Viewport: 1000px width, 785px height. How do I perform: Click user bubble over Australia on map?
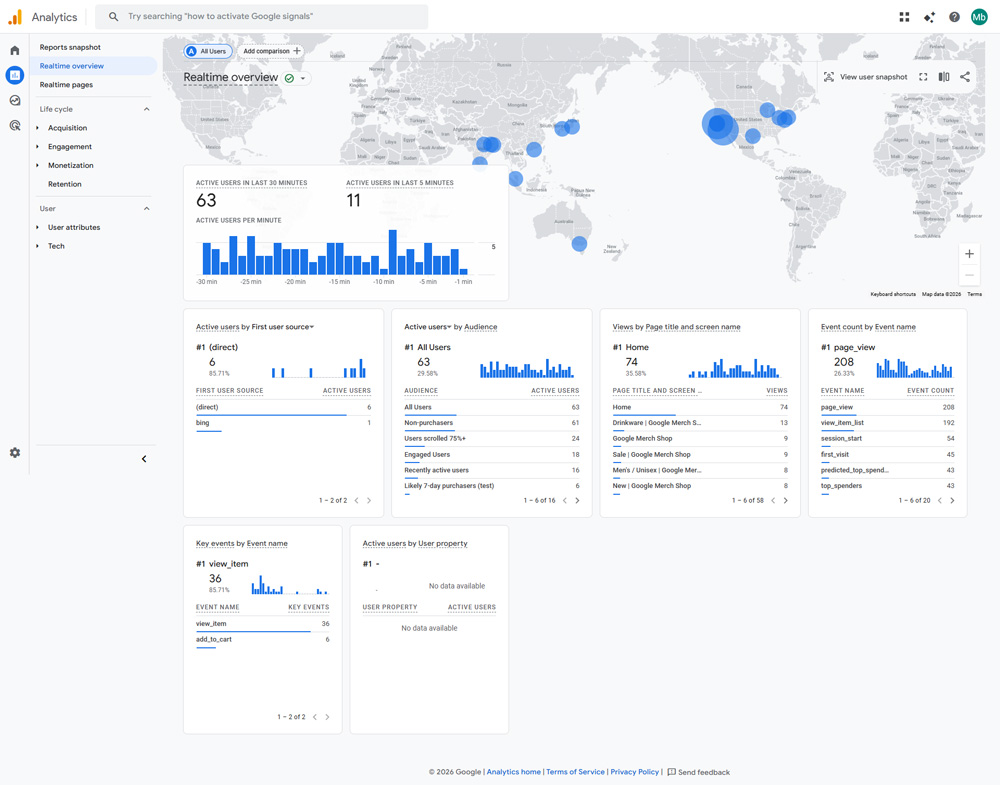coord(579,244)
